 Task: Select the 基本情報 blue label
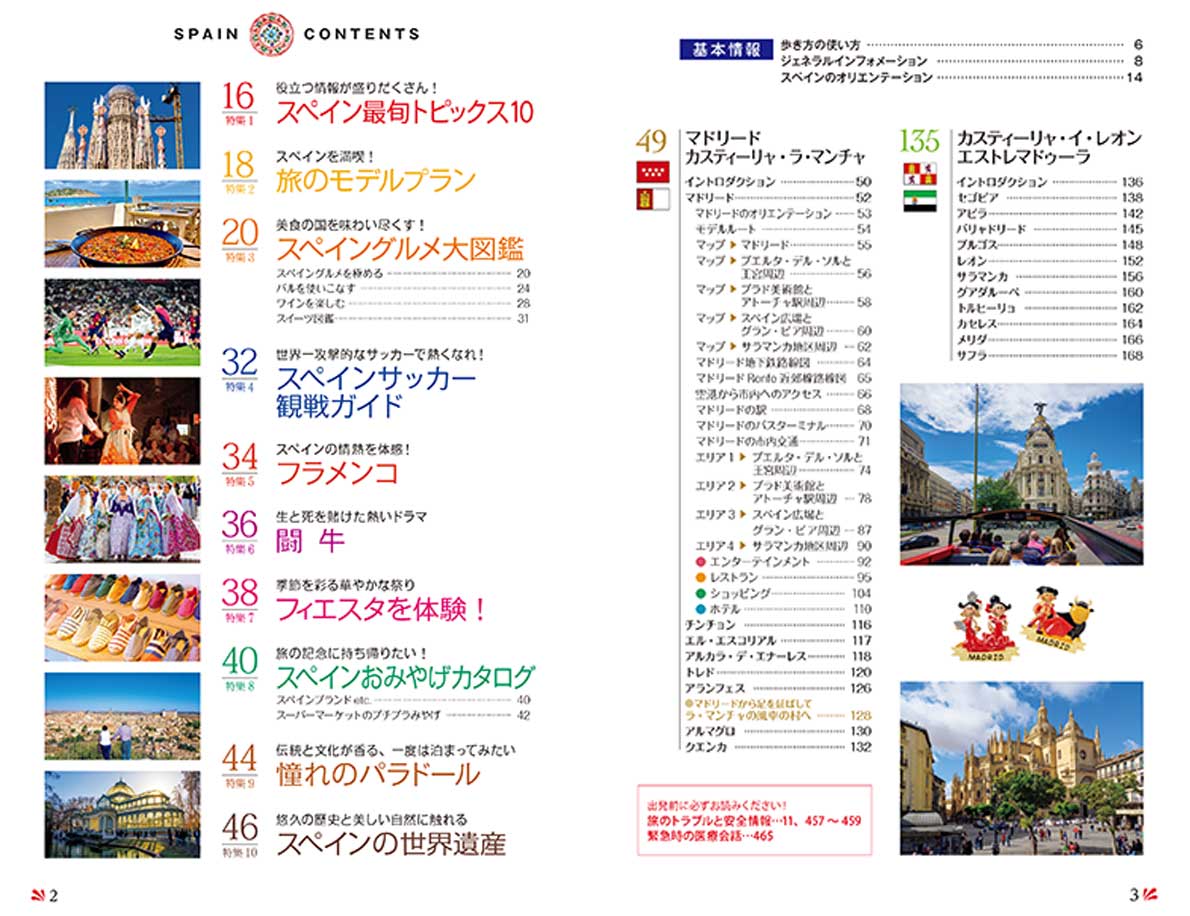(726, 50)
